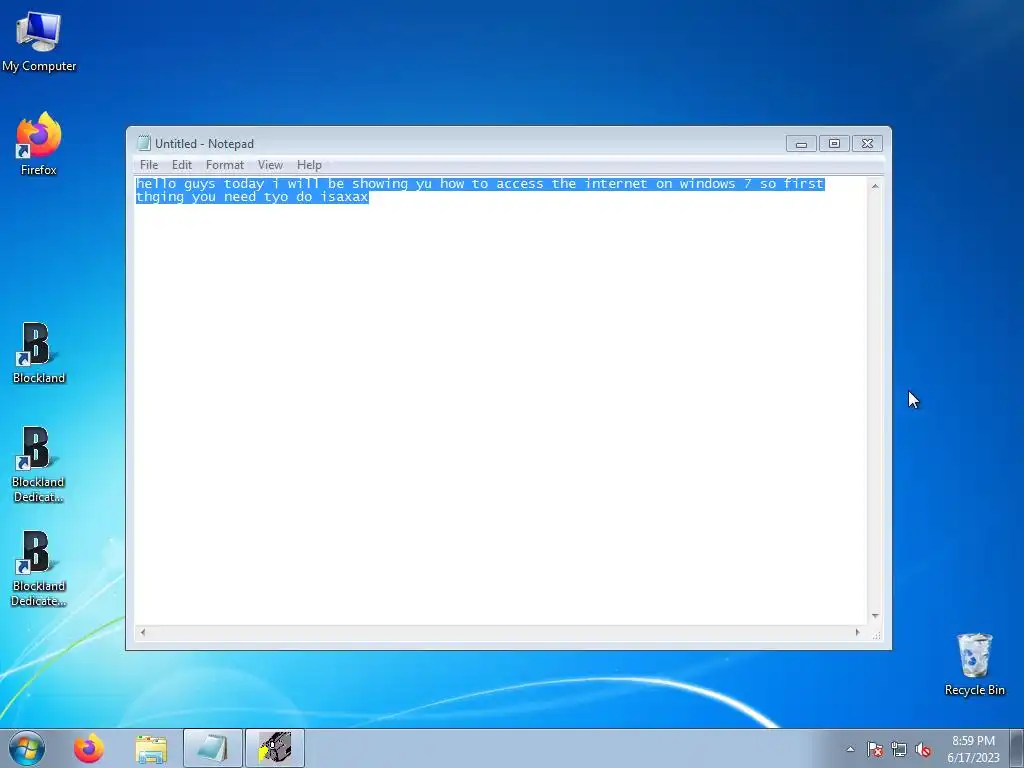
Task: Open network status tray icon
Action: pos(899,749)
